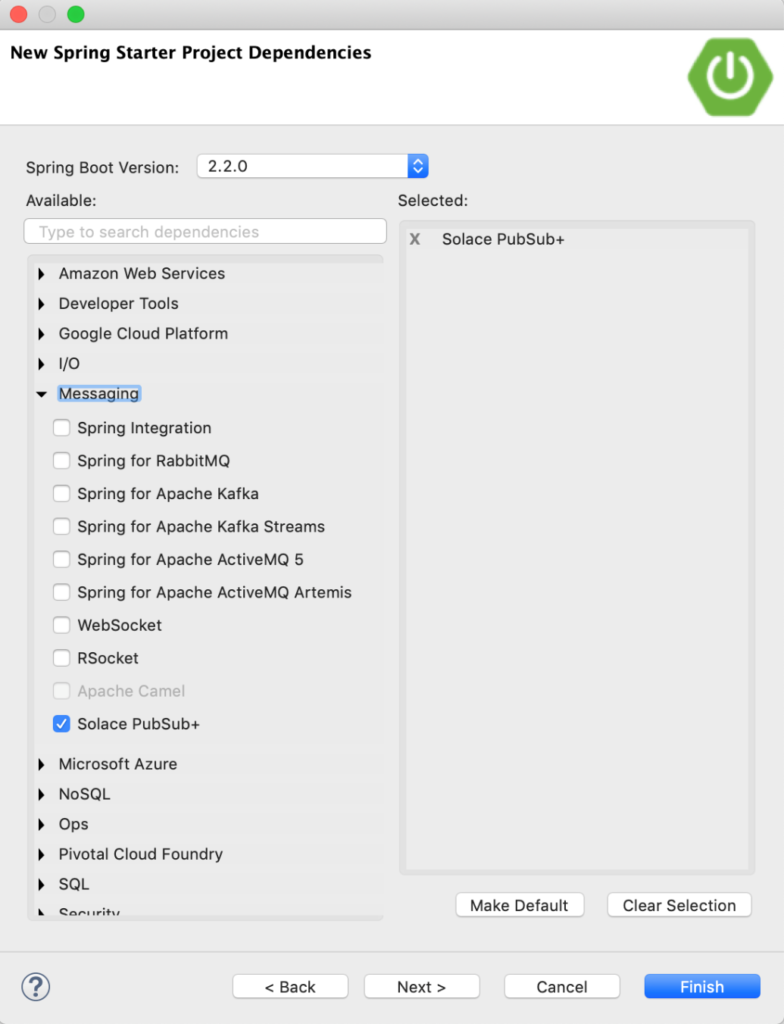Click the Pivotal Cloud Foundry label
The image size is (784, 1024).
[x=140, y=854]
